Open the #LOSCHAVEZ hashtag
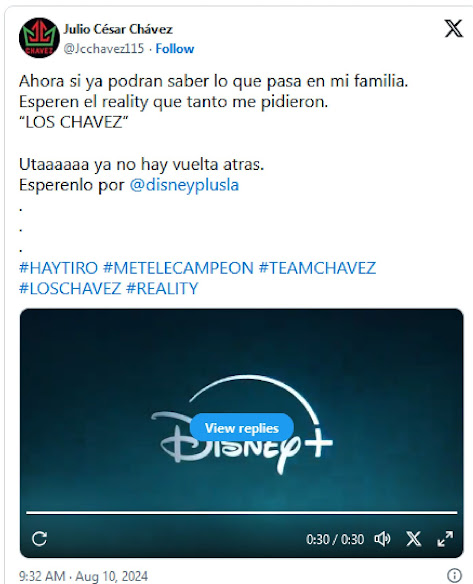 pos(70,289)
